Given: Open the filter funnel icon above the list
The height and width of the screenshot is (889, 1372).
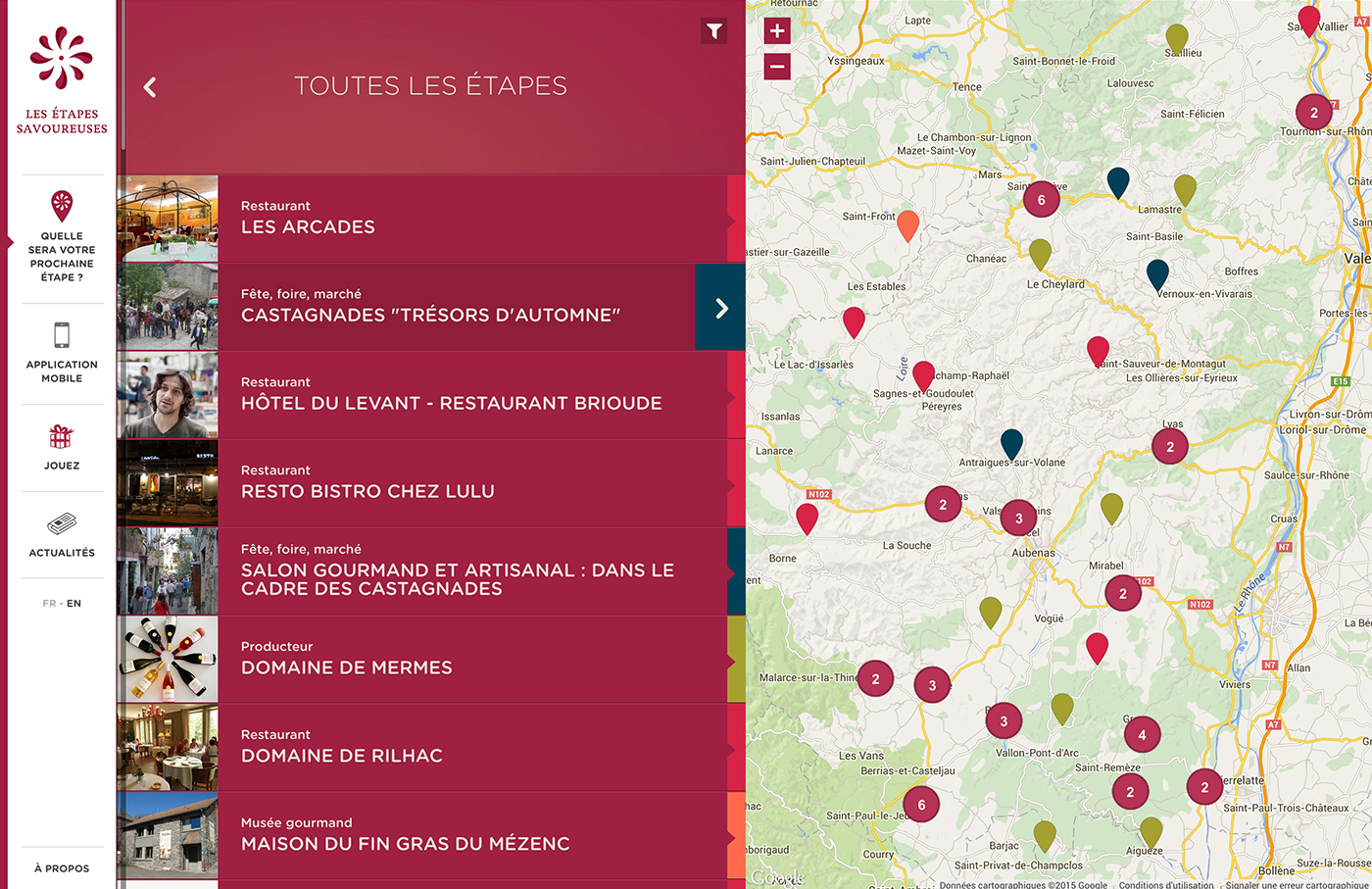Looking at the screenshot, I should (713, 30).
